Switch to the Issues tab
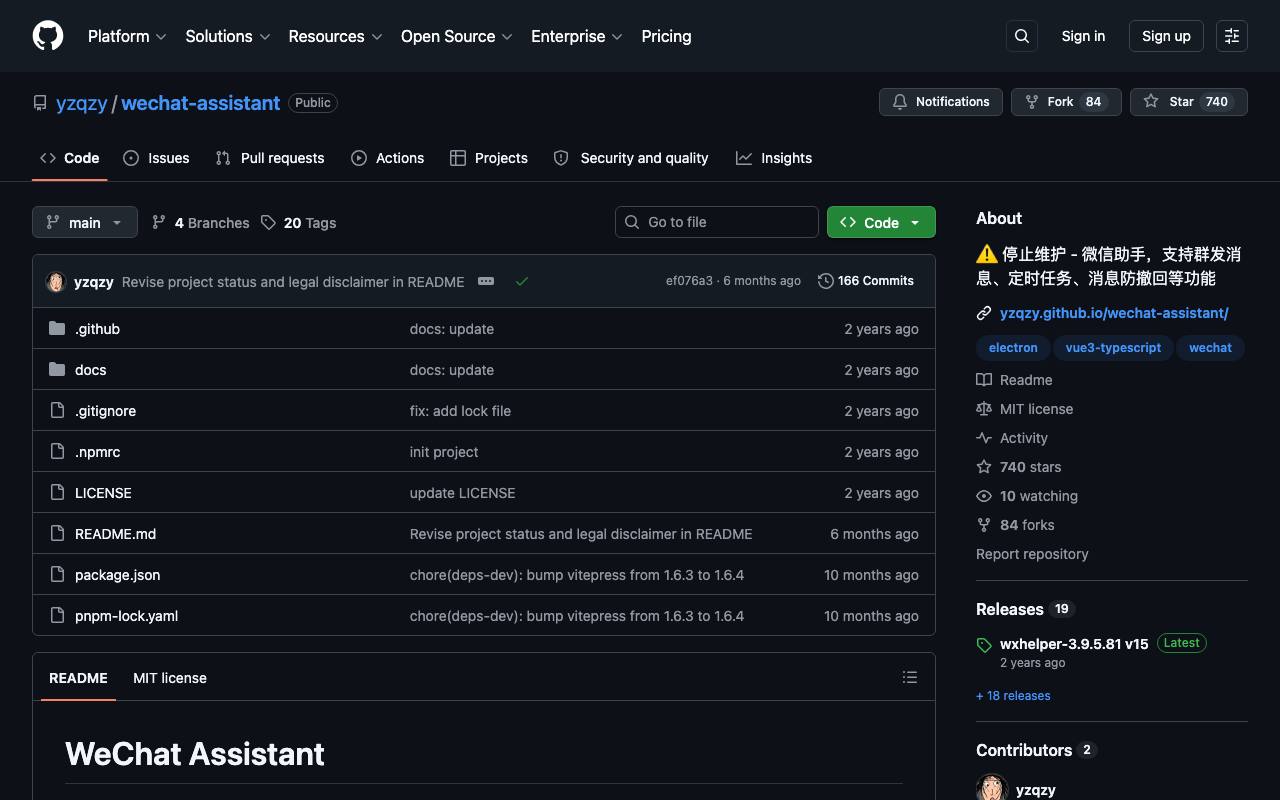 156,158
